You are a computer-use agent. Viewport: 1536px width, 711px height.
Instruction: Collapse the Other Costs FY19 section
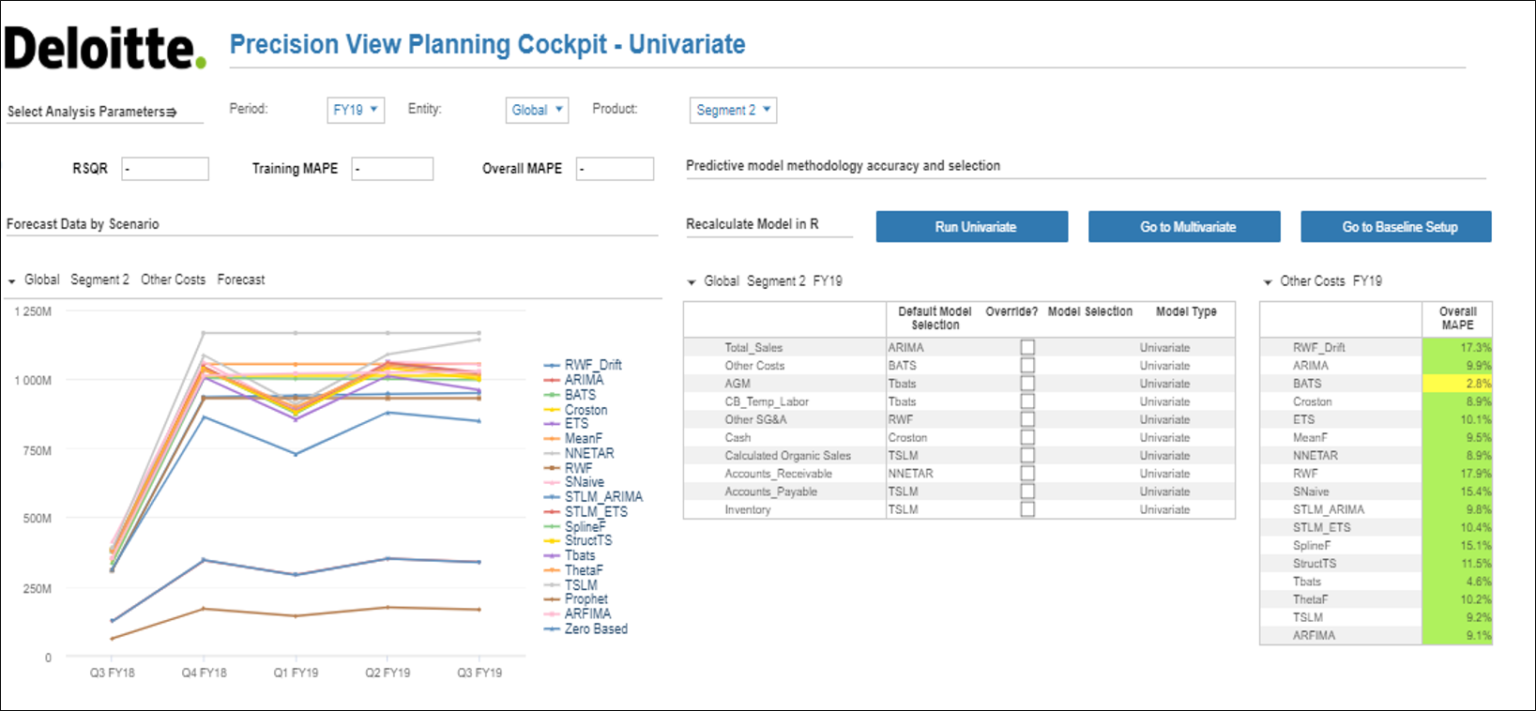point(1268,282)
